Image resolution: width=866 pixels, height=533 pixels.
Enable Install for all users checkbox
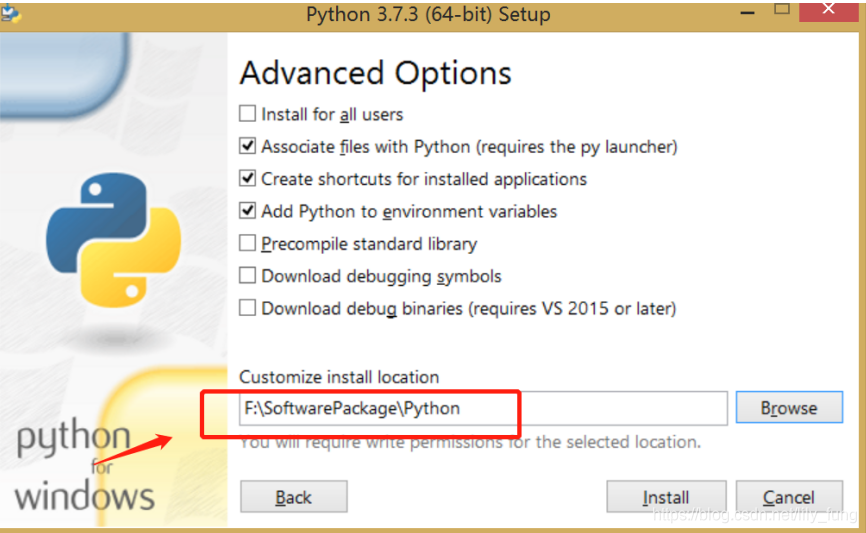click(x=247, y=114)
